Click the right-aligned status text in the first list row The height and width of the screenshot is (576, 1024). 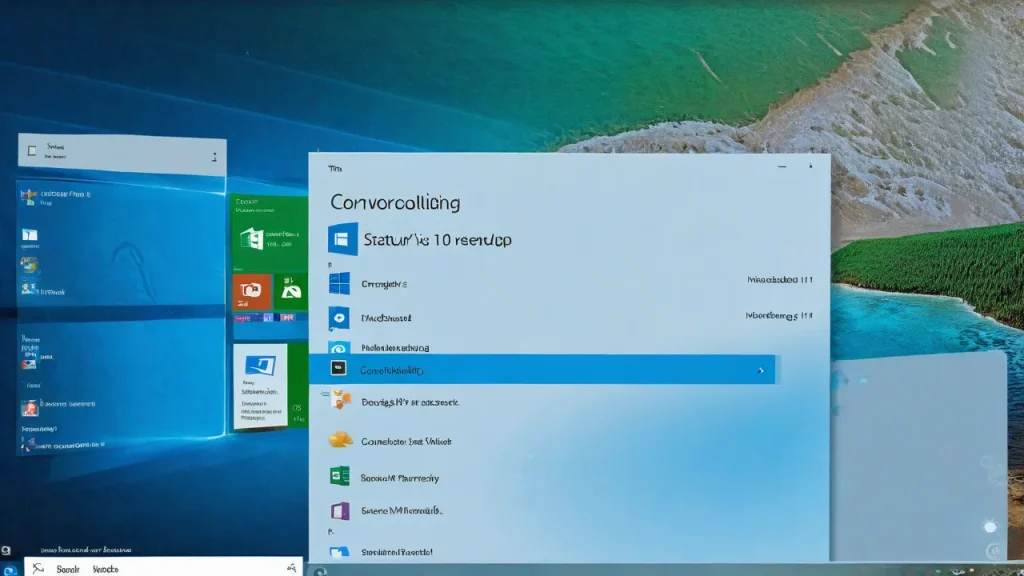(780, 280)
